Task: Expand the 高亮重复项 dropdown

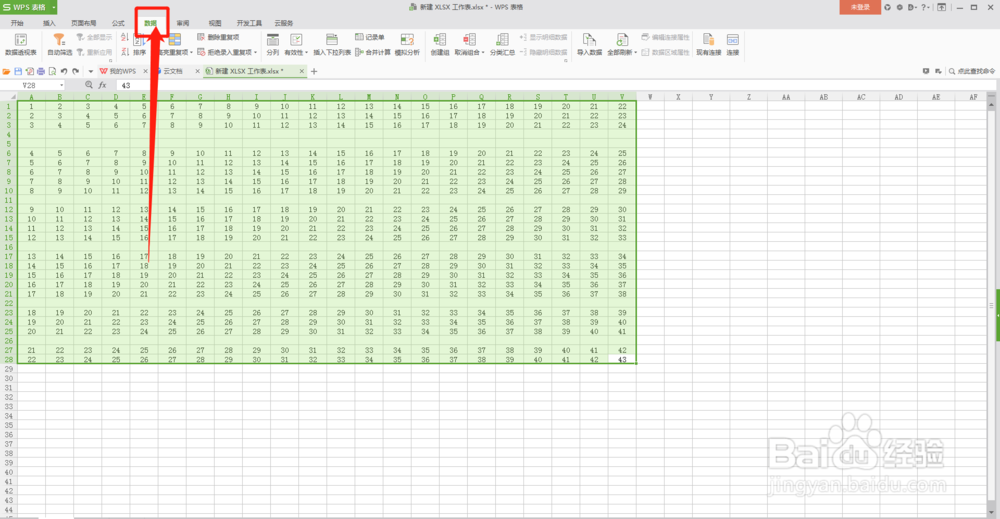Action: click(189, 52)
